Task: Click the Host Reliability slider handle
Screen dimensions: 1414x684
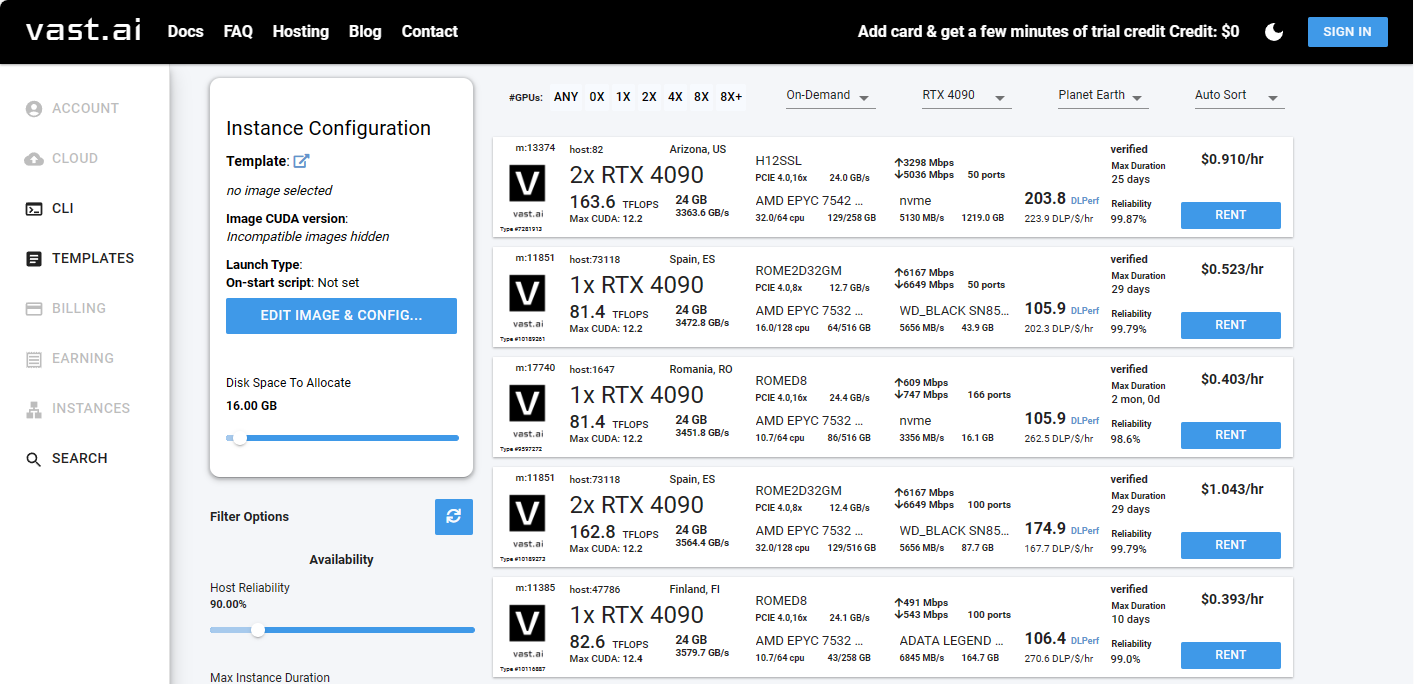Action: 258,630
